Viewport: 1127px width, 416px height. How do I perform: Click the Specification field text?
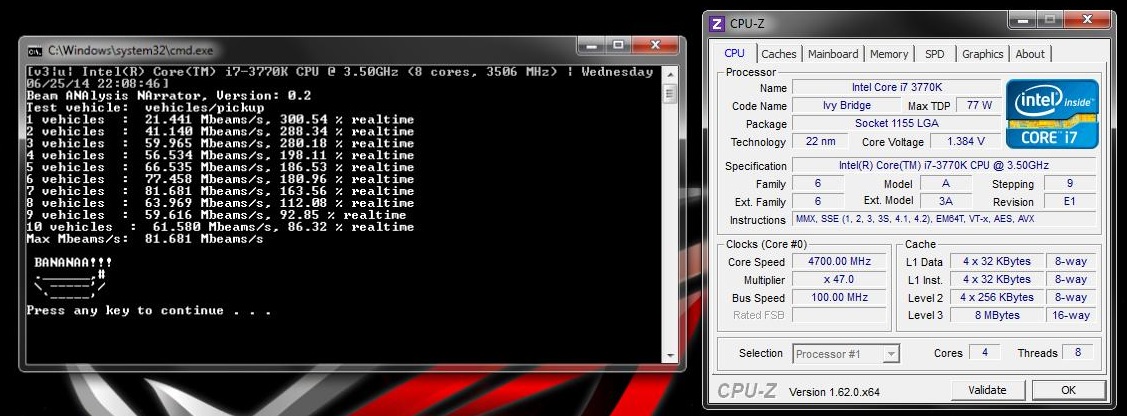944,165
